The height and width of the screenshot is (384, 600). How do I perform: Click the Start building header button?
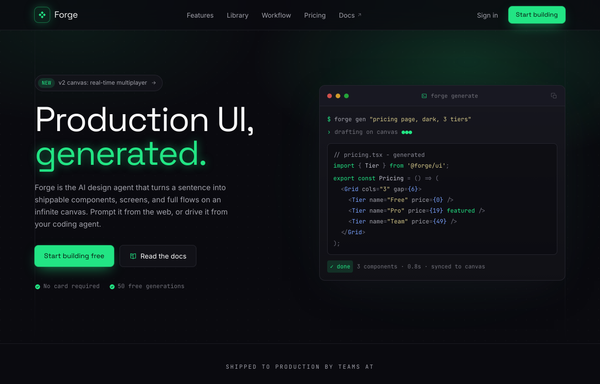click(536, 15)
